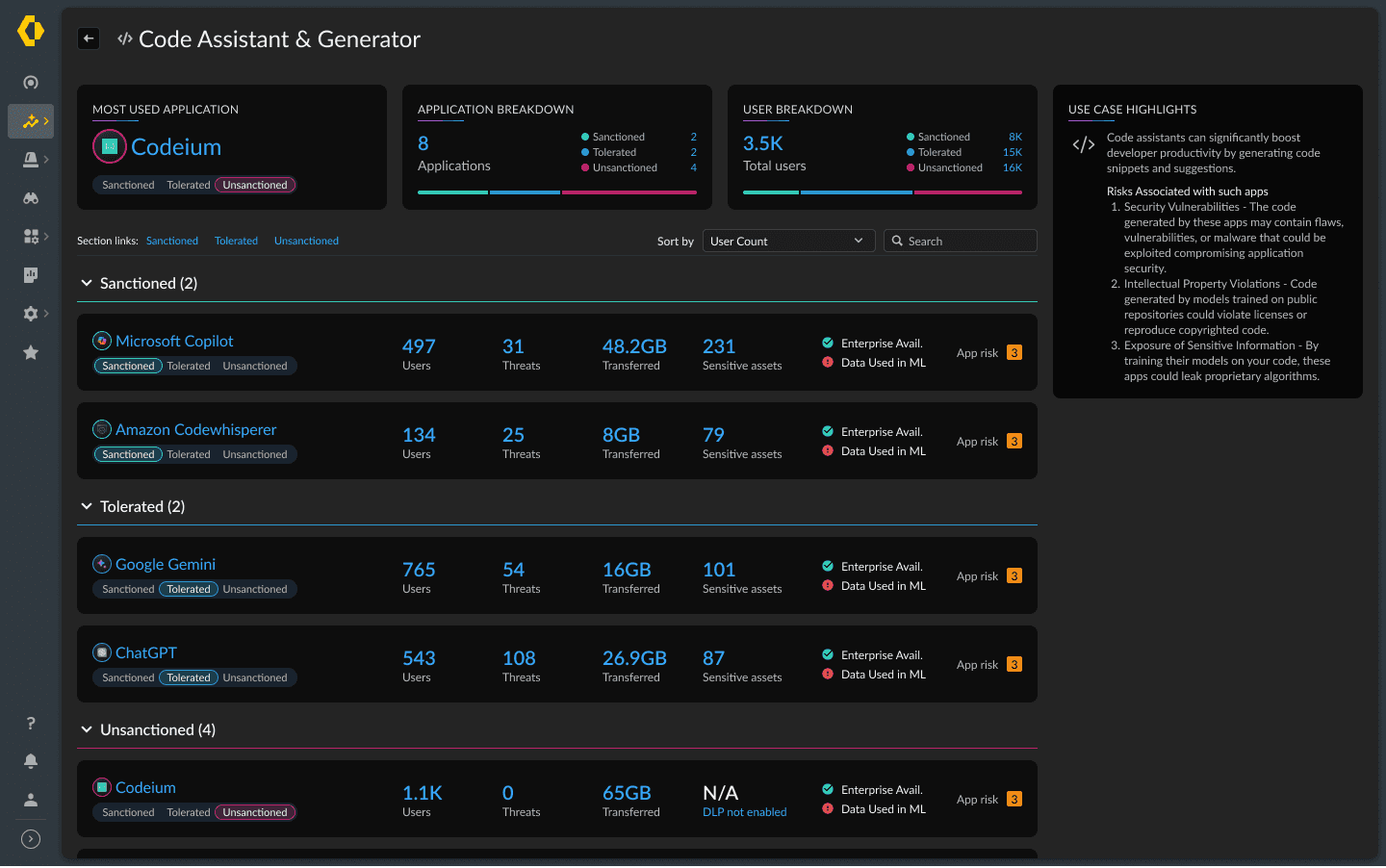This screenshot has width=1386, height=868.
Task: Set ChatGPT to Sanctioned
Action: 128,677
